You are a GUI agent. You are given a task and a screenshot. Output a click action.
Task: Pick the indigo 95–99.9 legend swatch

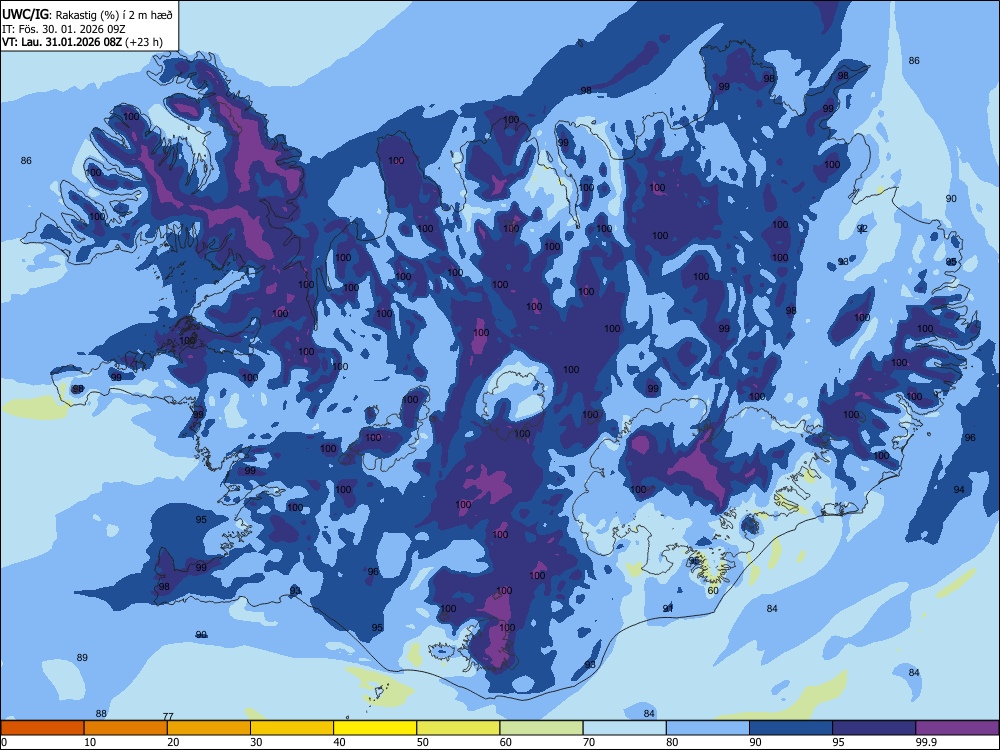tap(874, 728)
